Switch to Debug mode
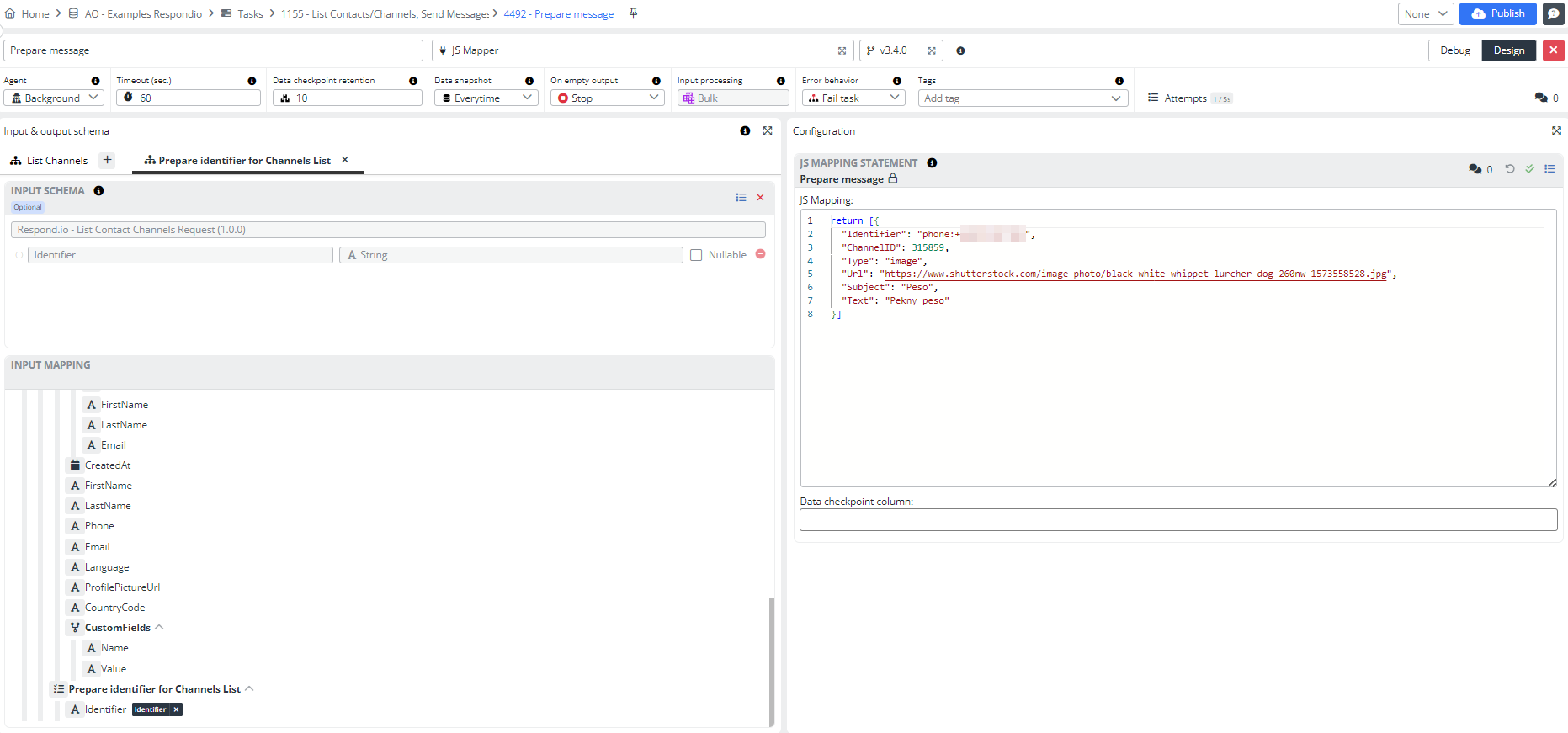Screen dimensions: 1568x733 pyautogui.click(x=1454, y=50)
